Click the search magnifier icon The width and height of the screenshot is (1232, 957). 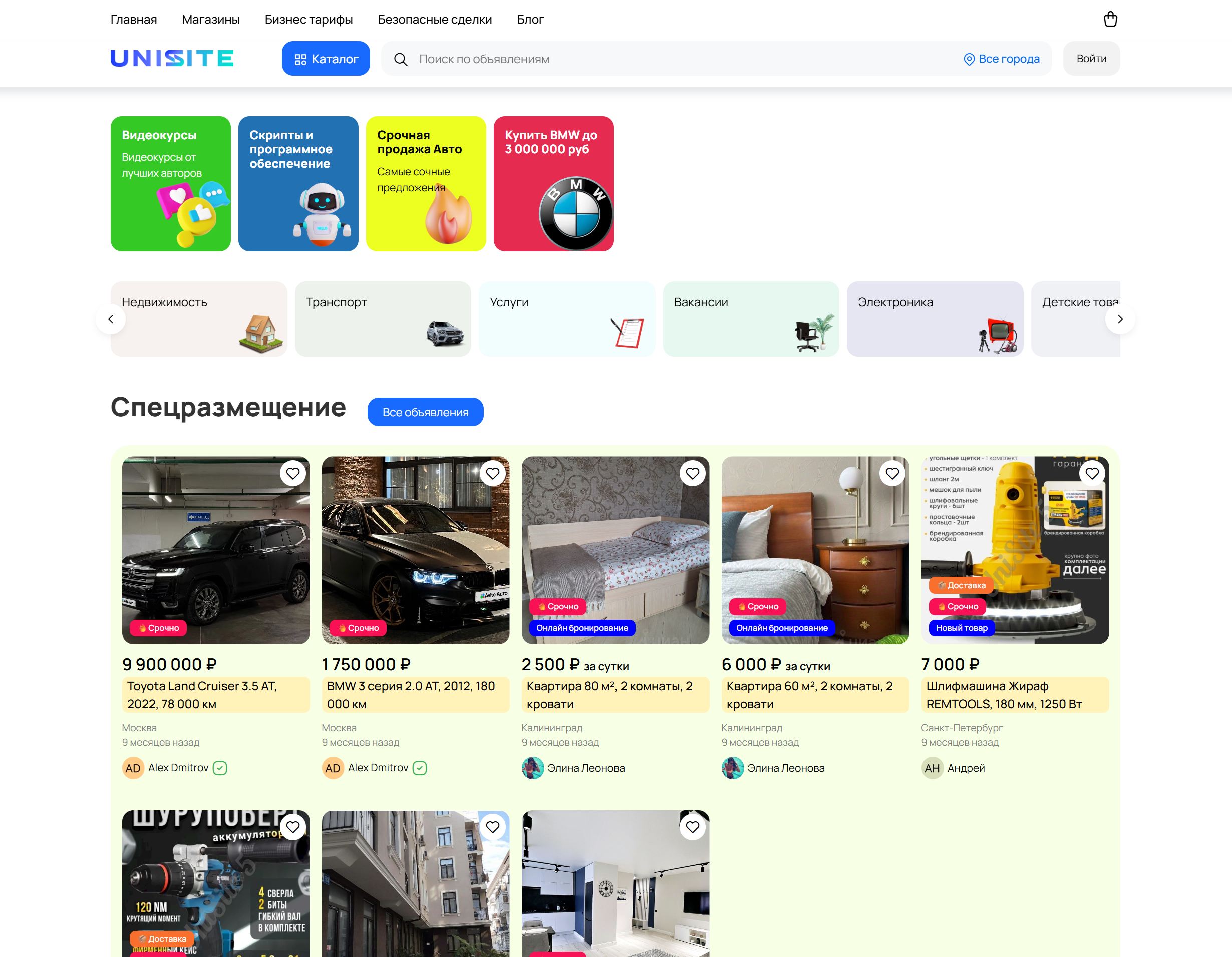[401, 59]
